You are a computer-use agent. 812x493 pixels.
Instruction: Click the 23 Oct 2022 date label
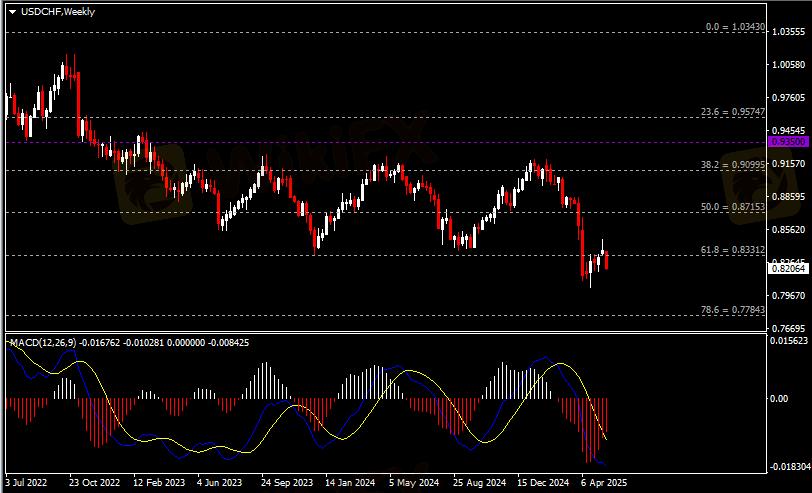pos(94,483)
